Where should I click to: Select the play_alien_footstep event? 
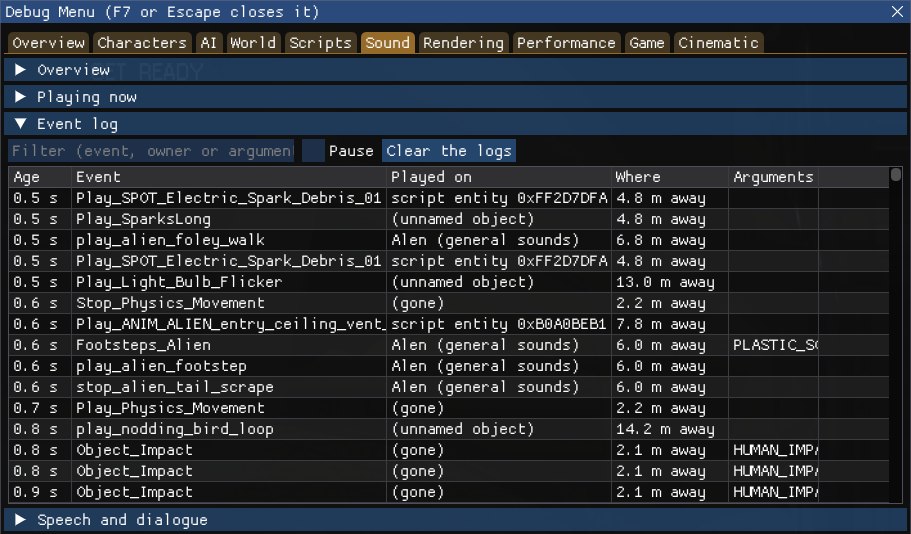click(x=449, y=366)
